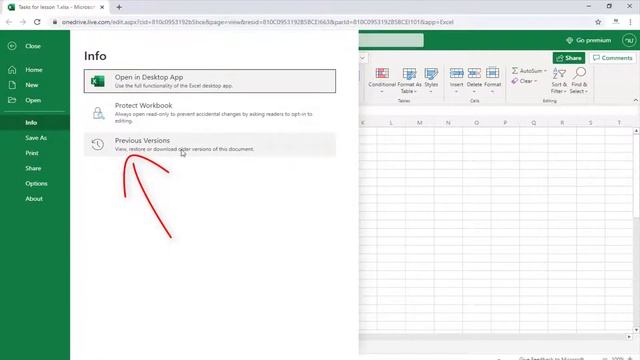Choose Save As in the sidebar
640x360 pixels.
pyautogui.click(x=36, y=138)
